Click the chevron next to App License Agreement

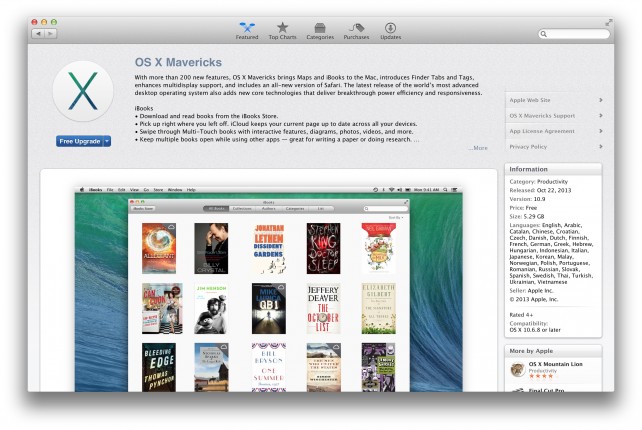(x=601, y=131)
